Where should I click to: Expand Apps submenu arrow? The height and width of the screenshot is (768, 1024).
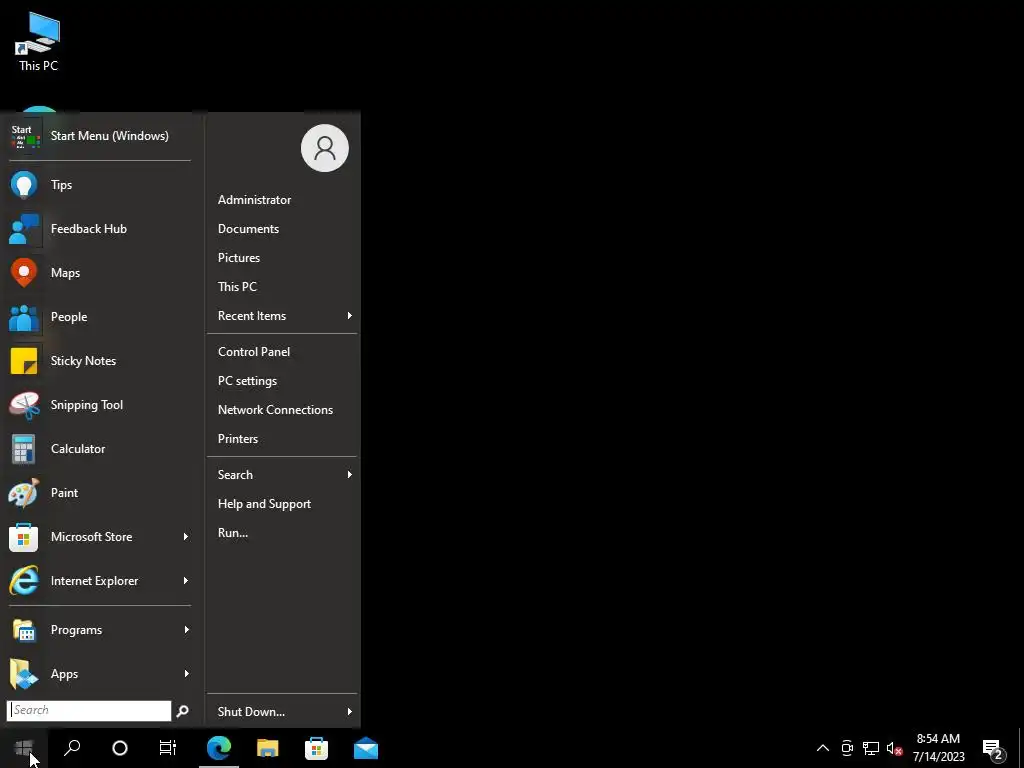point(186,673)
